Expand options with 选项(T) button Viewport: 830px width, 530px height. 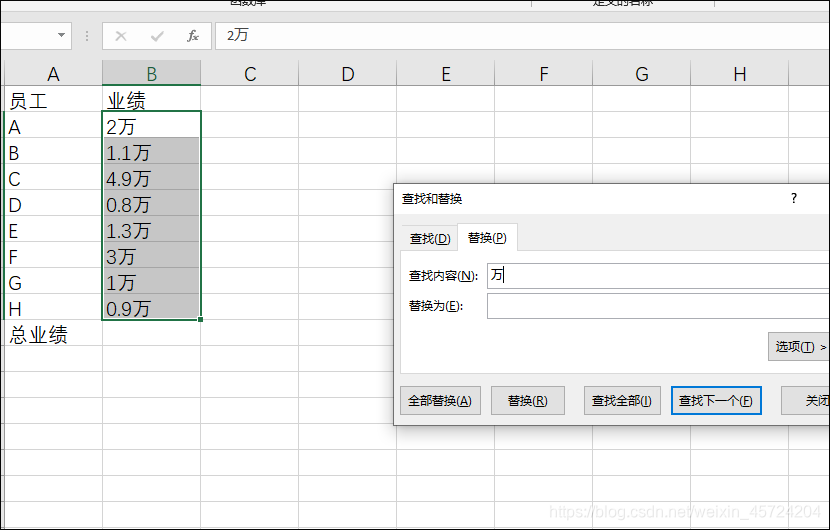[x=799, y=347]
